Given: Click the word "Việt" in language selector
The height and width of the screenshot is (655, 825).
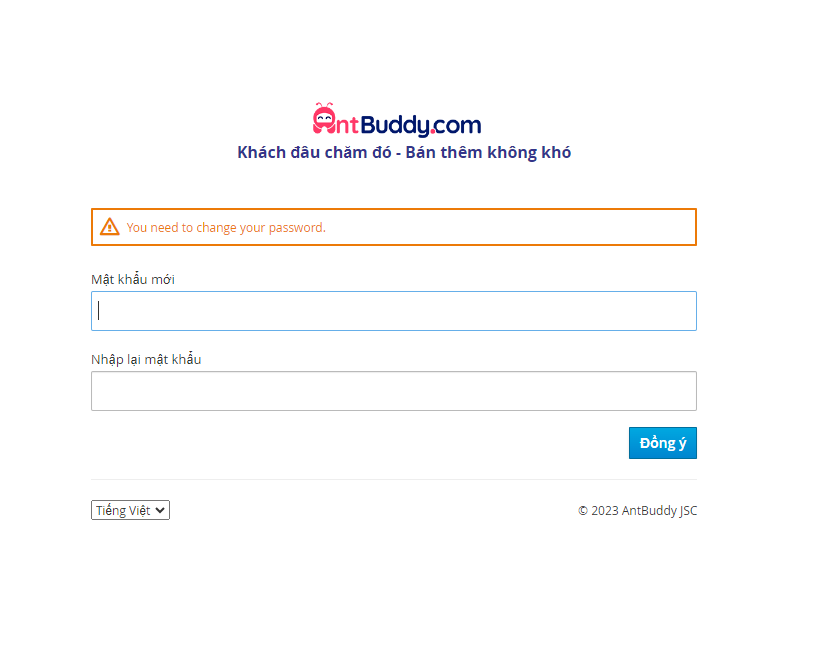Looking at the screenshot, I should tap(139, 510).
